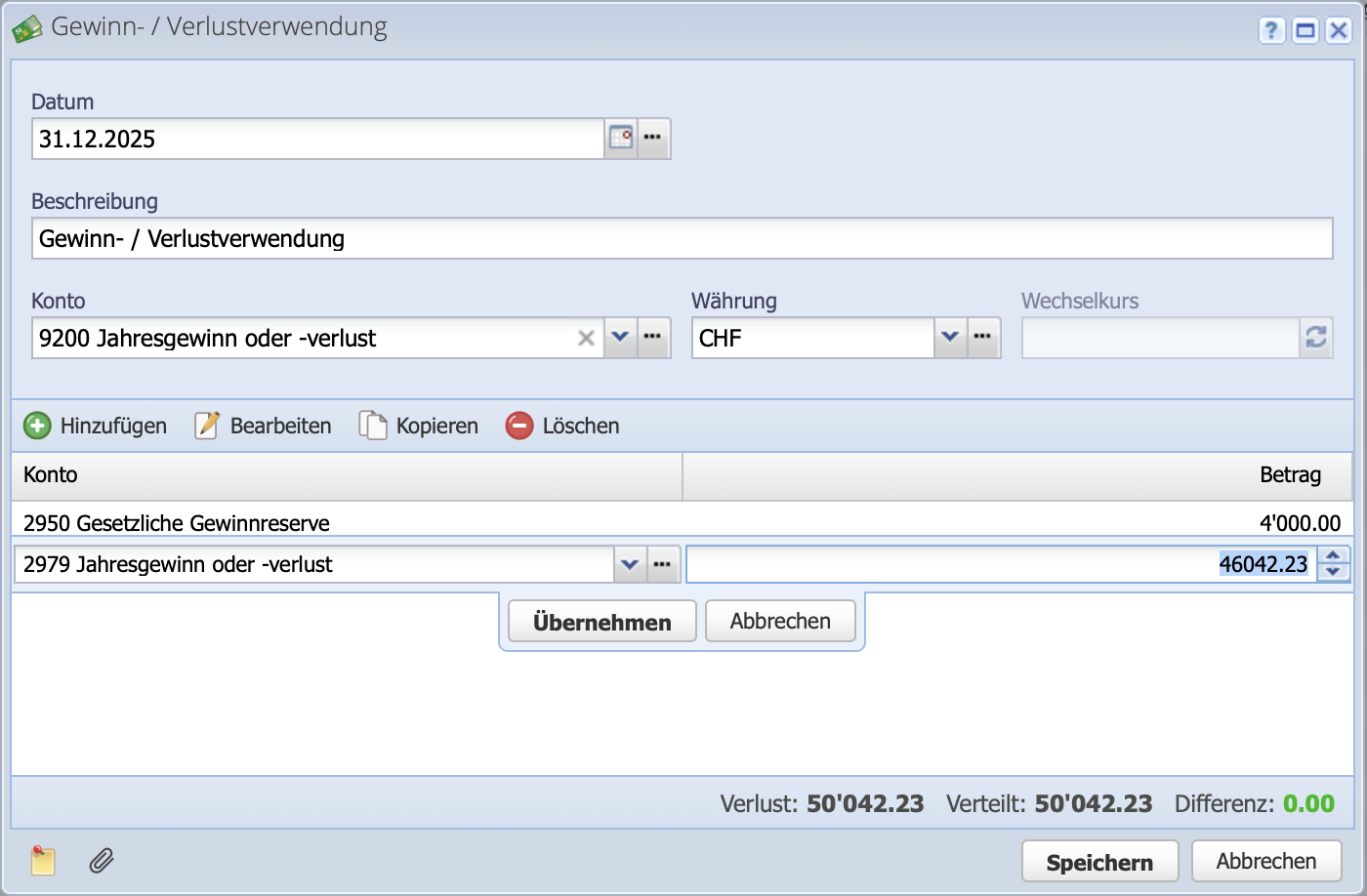Click the Hinzufügen green plus icon
This screenshot has width=1367, height=896.
coord(37,426)
